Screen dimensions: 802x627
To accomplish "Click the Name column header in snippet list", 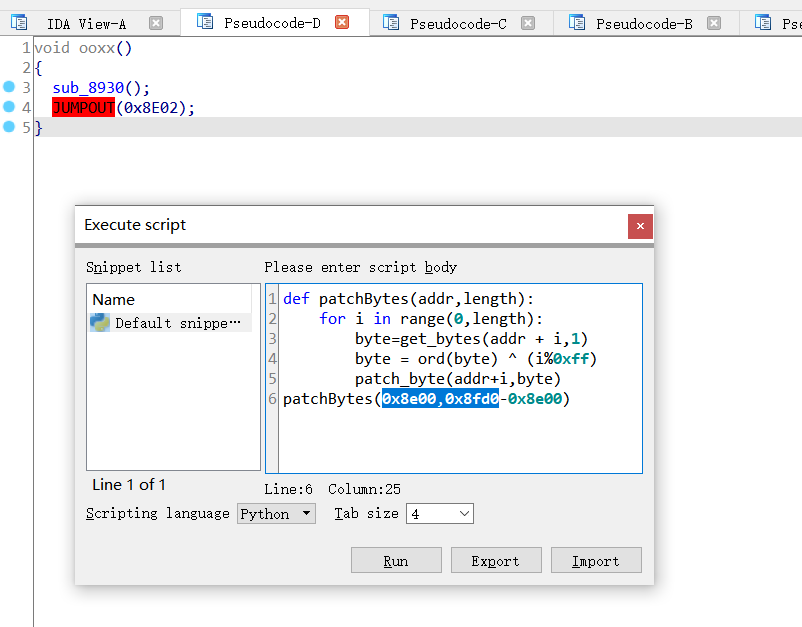I will point(114,299).
